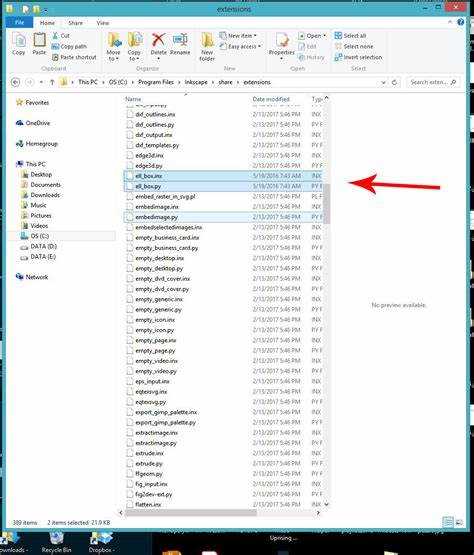Select the embedimage.py file
The image size is (474, 555).
[223, 217]
